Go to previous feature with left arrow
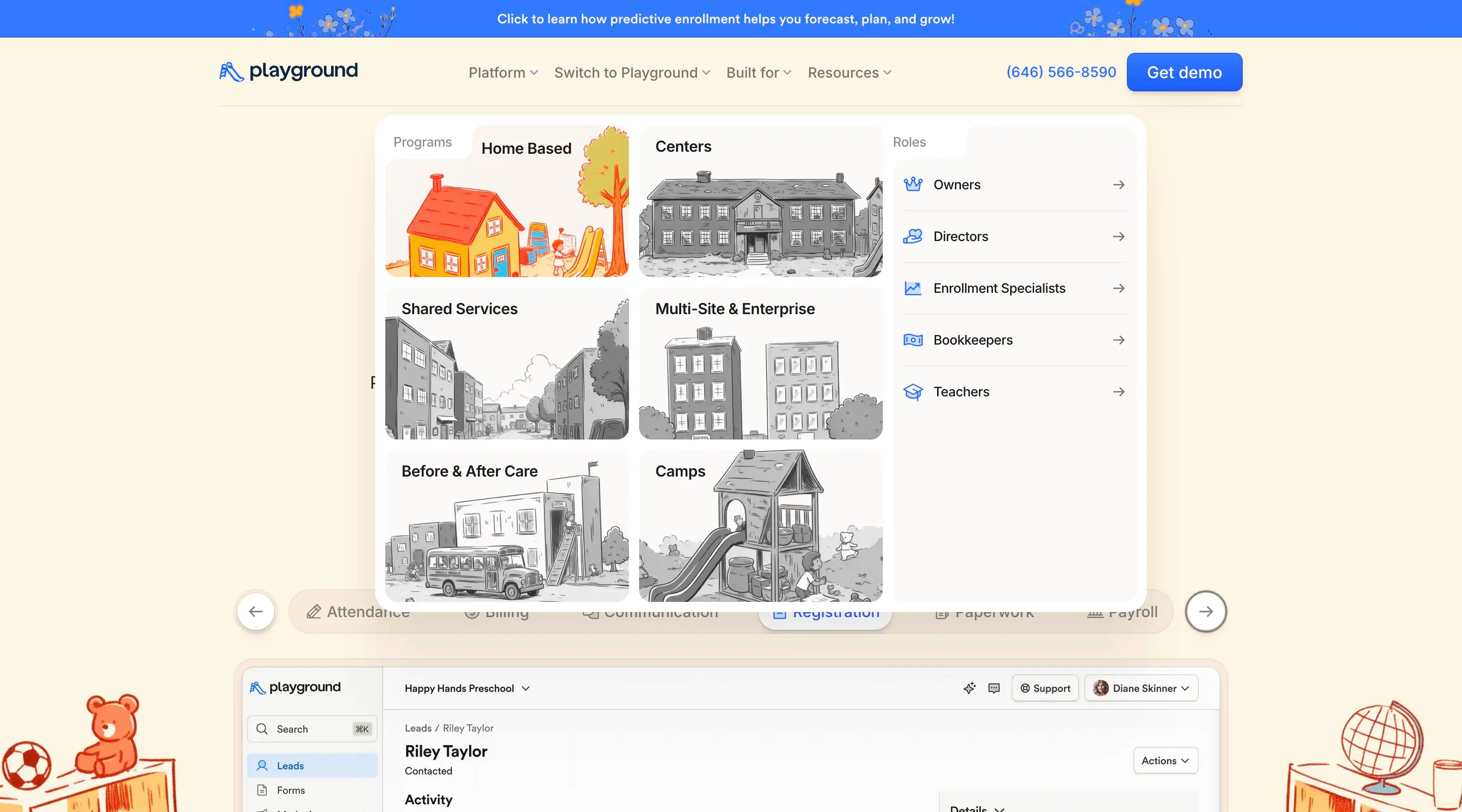Image resolution: width=1462 pixels, height=812 pixels. (256, 611)
